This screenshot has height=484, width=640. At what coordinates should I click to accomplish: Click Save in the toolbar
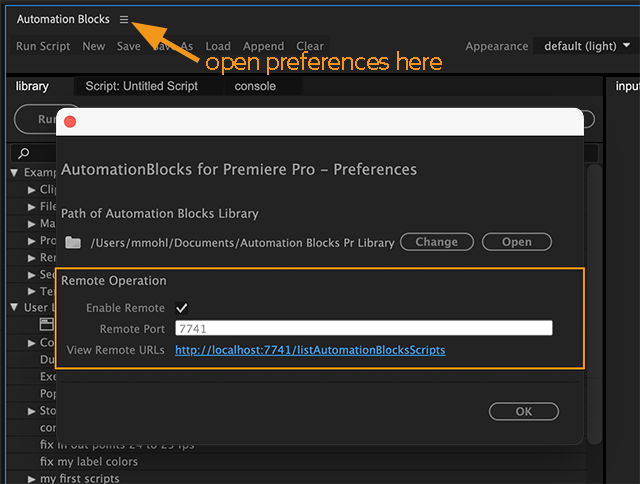[x=129, y=46]
